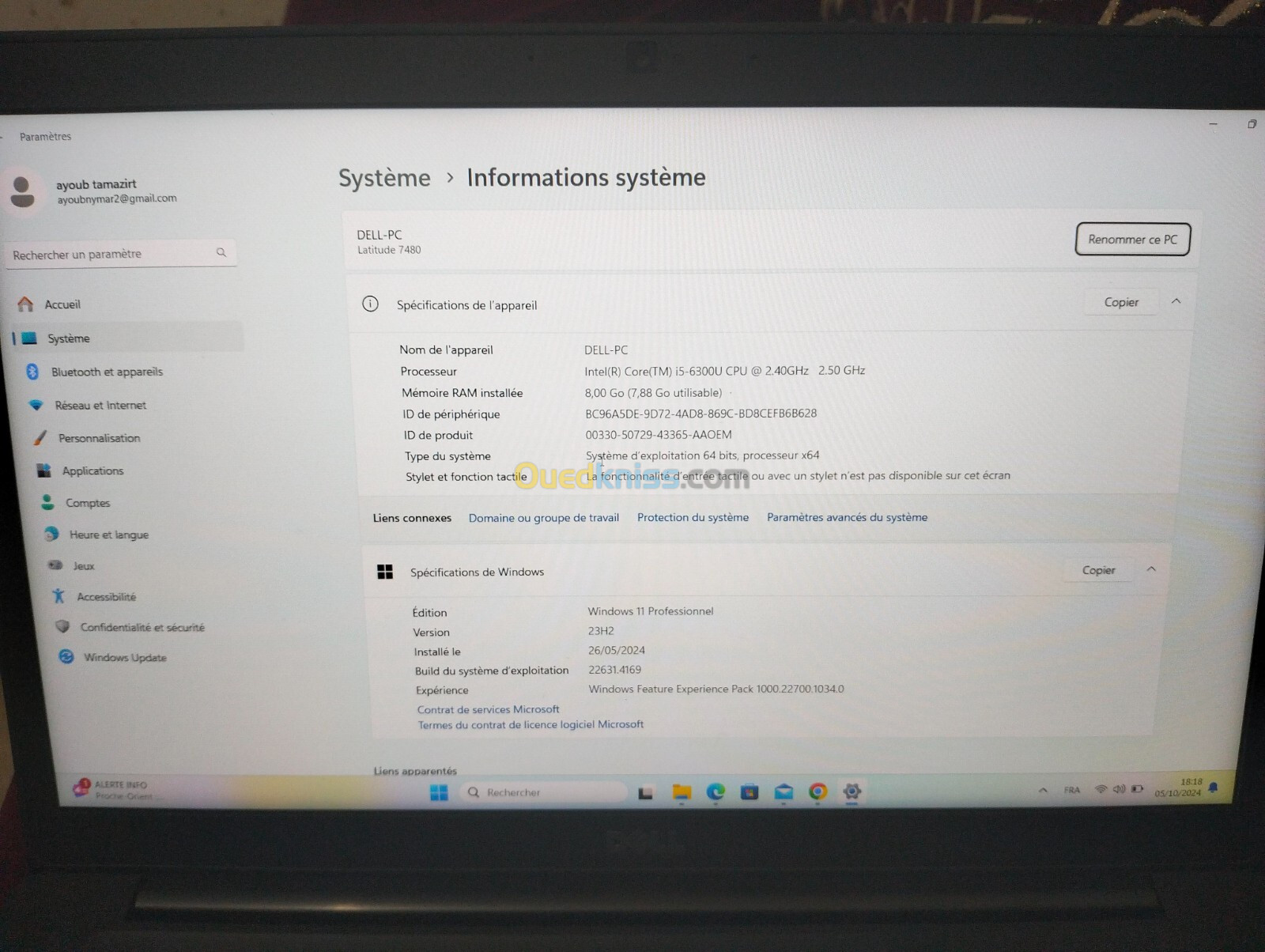Open the Réseau et Internet section
This screenshot has height=952, width=1265.
100,405
